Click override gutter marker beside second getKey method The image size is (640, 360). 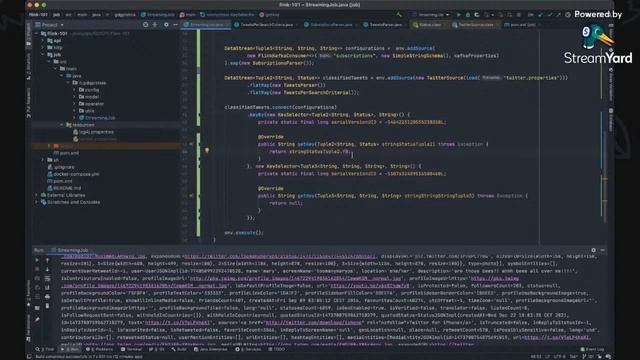191,196
